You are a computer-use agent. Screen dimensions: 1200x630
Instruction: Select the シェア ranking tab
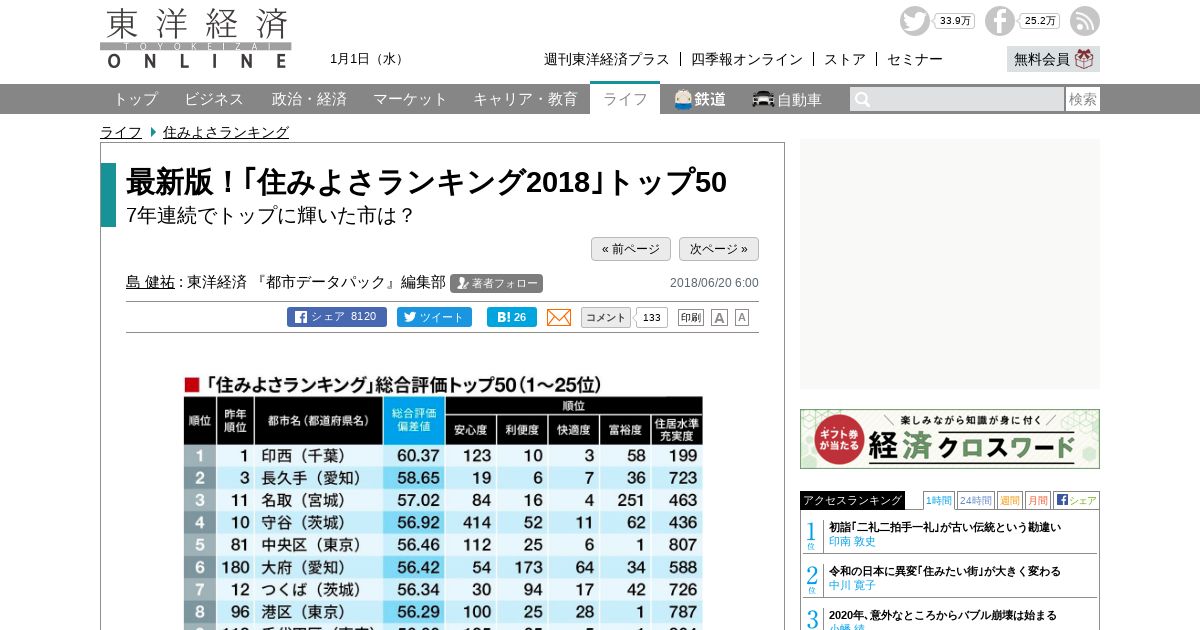click(1076, 500)
